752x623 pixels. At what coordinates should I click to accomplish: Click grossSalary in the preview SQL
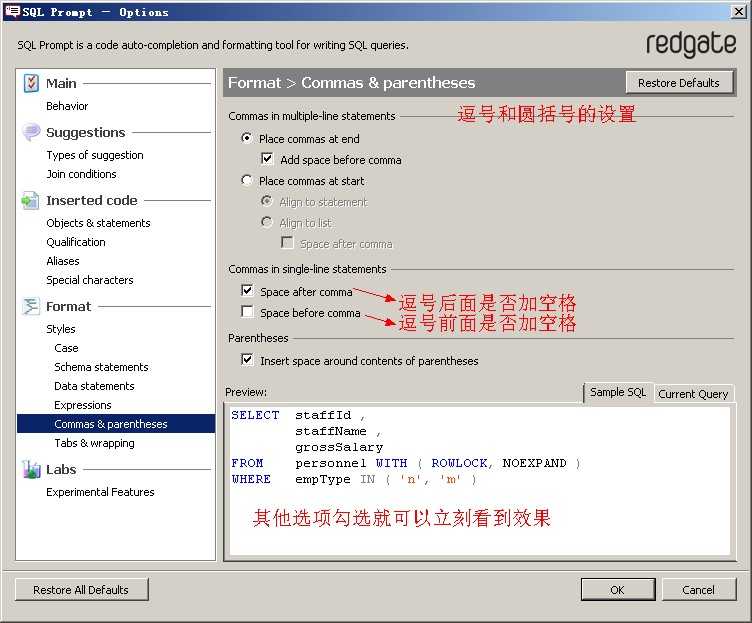339,447
